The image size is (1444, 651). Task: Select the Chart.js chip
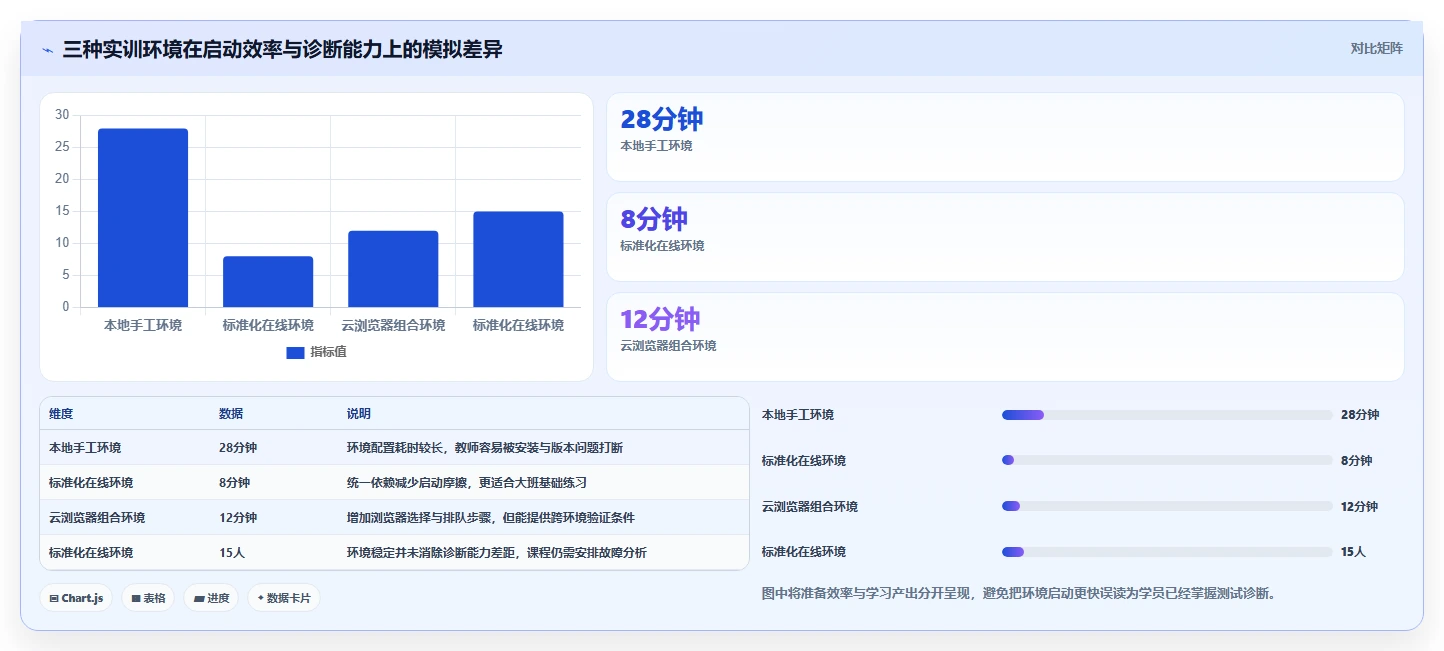pyautogui.click(x=76, y=598)
